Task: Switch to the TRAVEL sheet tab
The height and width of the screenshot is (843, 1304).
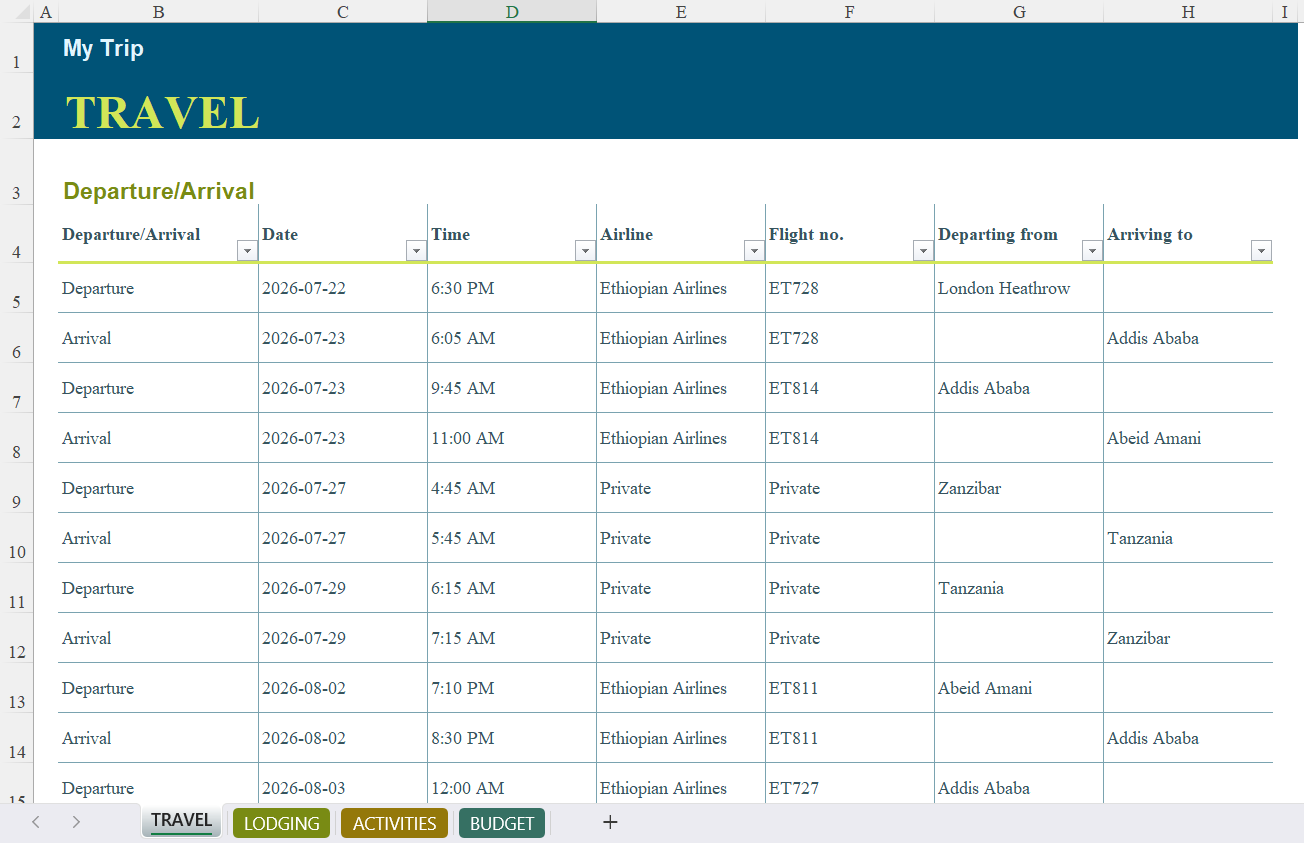Action: pos(181,822)
